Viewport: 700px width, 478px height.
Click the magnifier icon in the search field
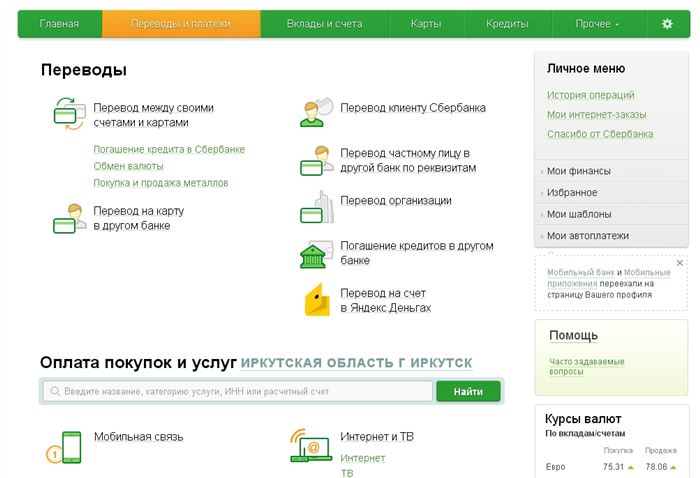(55, 391)
